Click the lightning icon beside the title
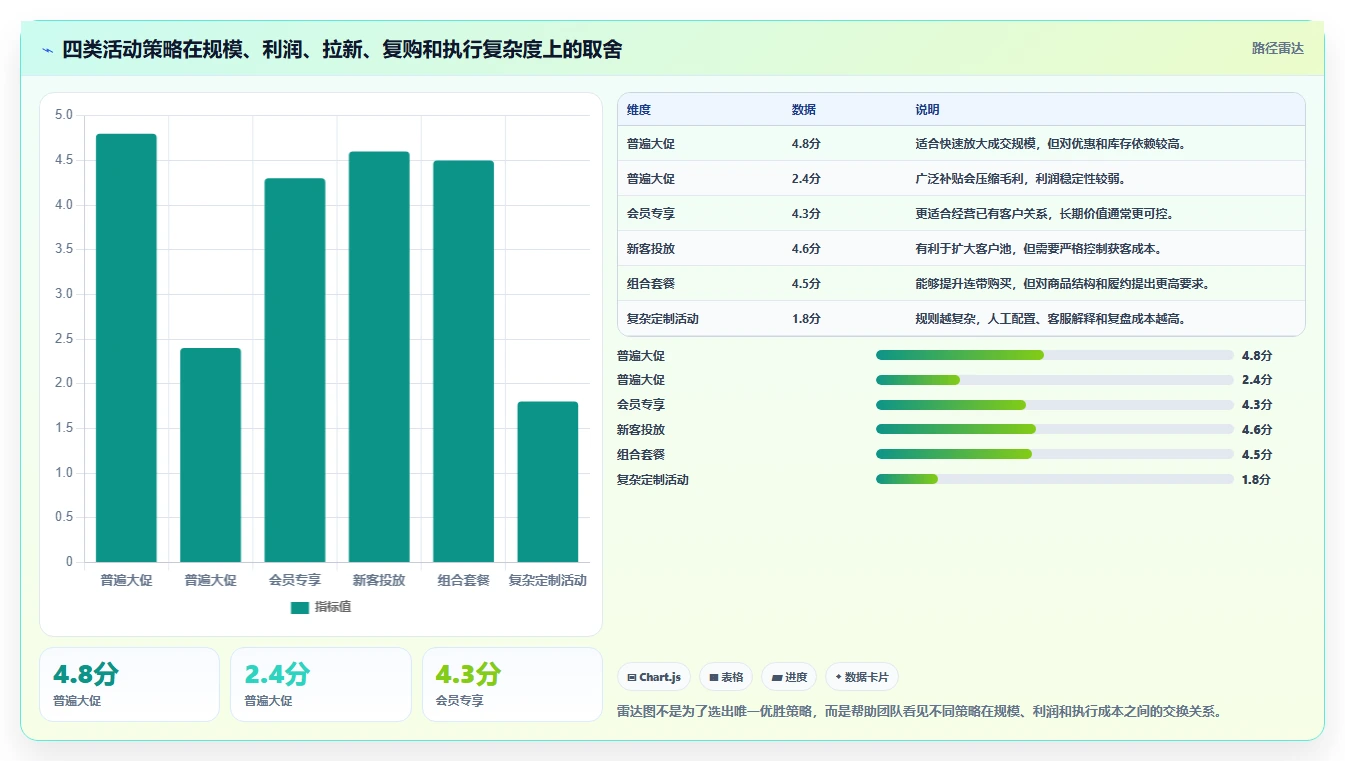The image size is (1345, 761). click(47, 50)
